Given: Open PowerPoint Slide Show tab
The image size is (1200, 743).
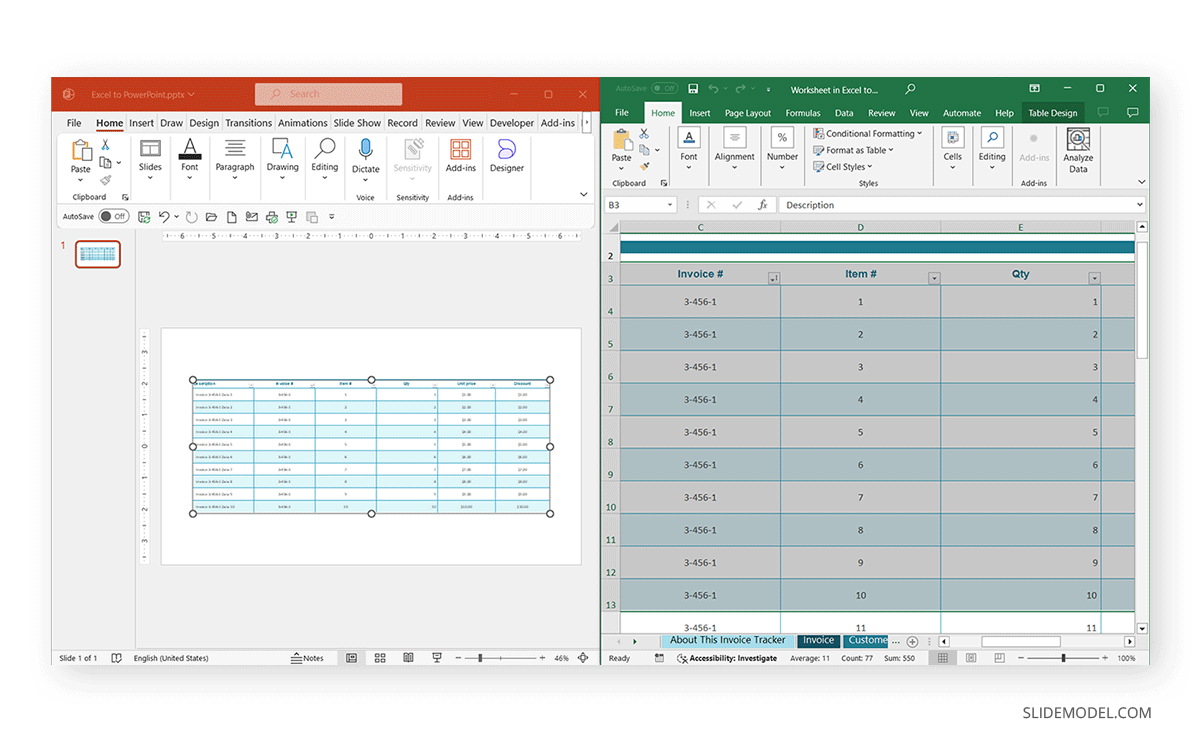Looking at the screenshot, I should tap(357, 123).
